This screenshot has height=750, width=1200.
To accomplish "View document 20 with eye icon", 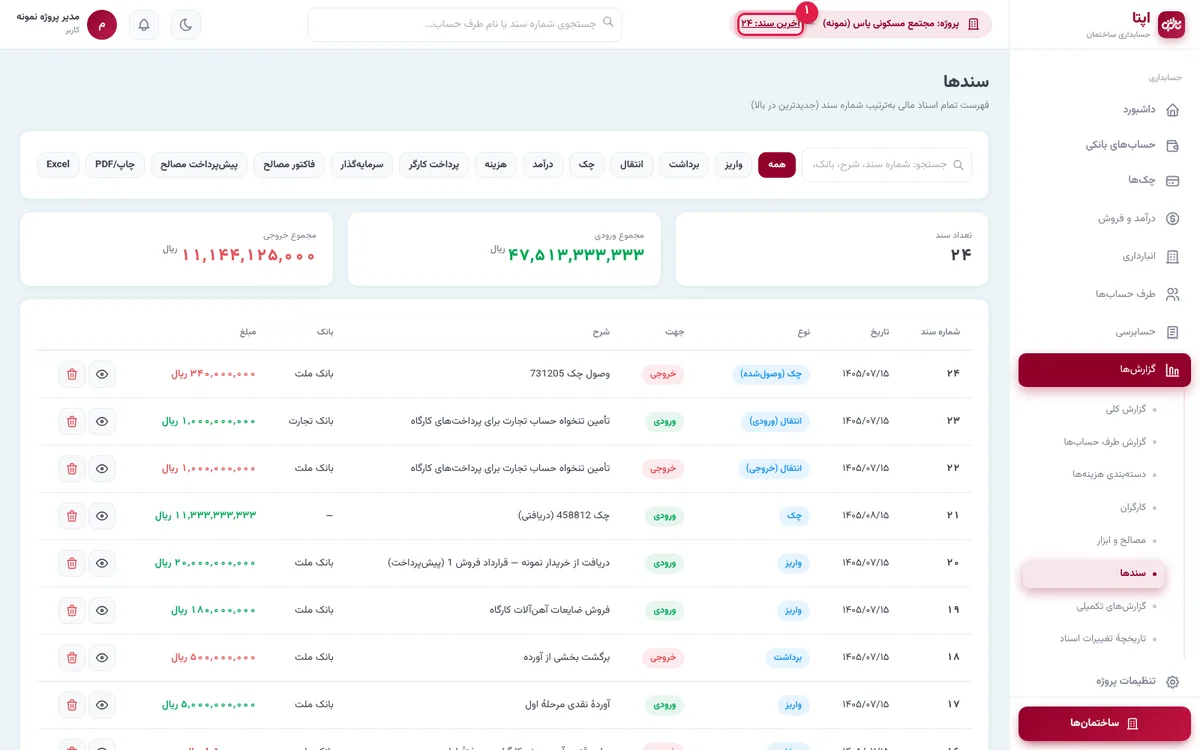I will pyautogui.click(x=102, y=563).
